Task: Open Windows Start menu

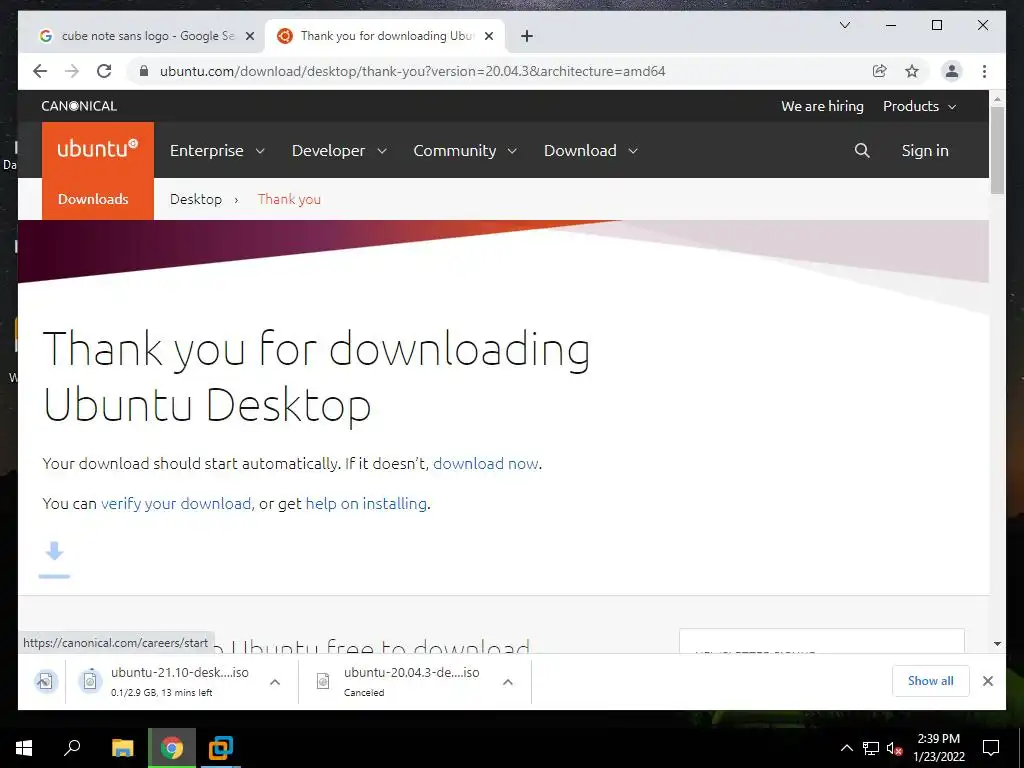Action: 24,748
